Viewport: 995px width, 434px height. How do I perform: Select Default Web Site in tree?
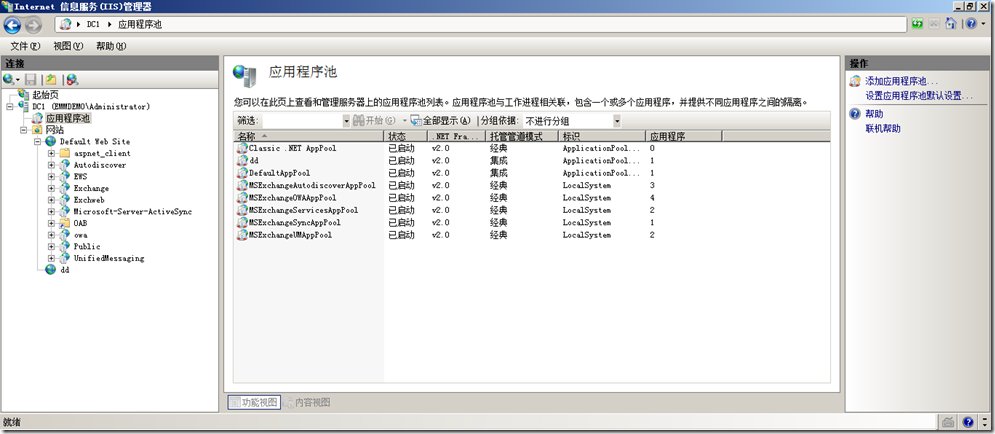95,141
